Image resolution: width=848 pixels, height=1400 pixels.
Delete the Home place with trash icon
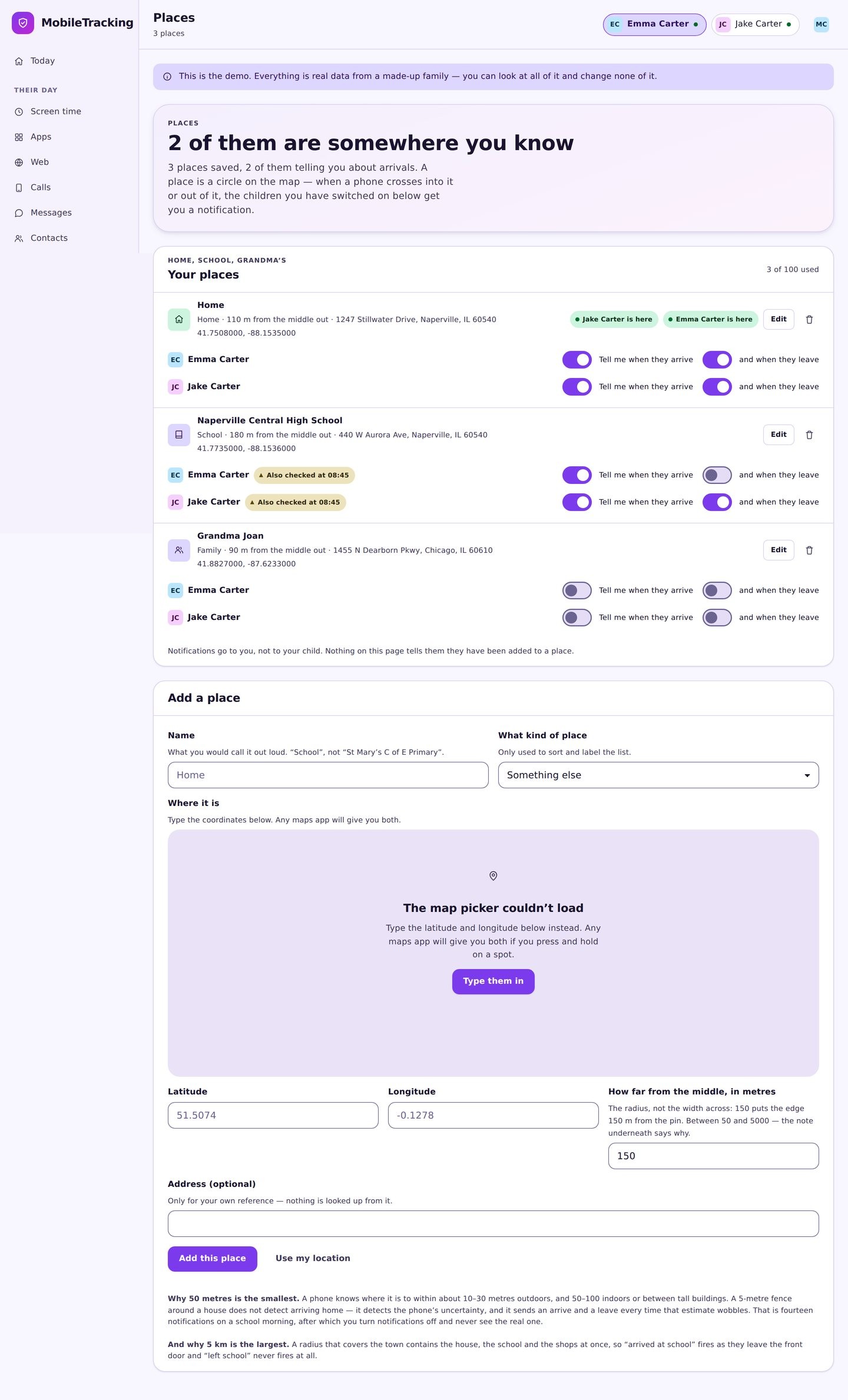(809, 320)
